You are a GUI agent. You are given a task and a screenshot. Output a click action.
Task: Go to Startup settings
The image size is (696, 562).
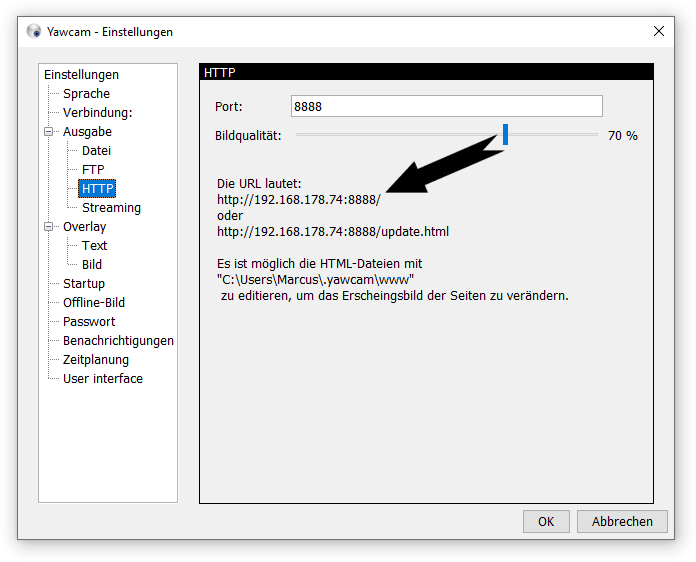(x=84, y=284)
